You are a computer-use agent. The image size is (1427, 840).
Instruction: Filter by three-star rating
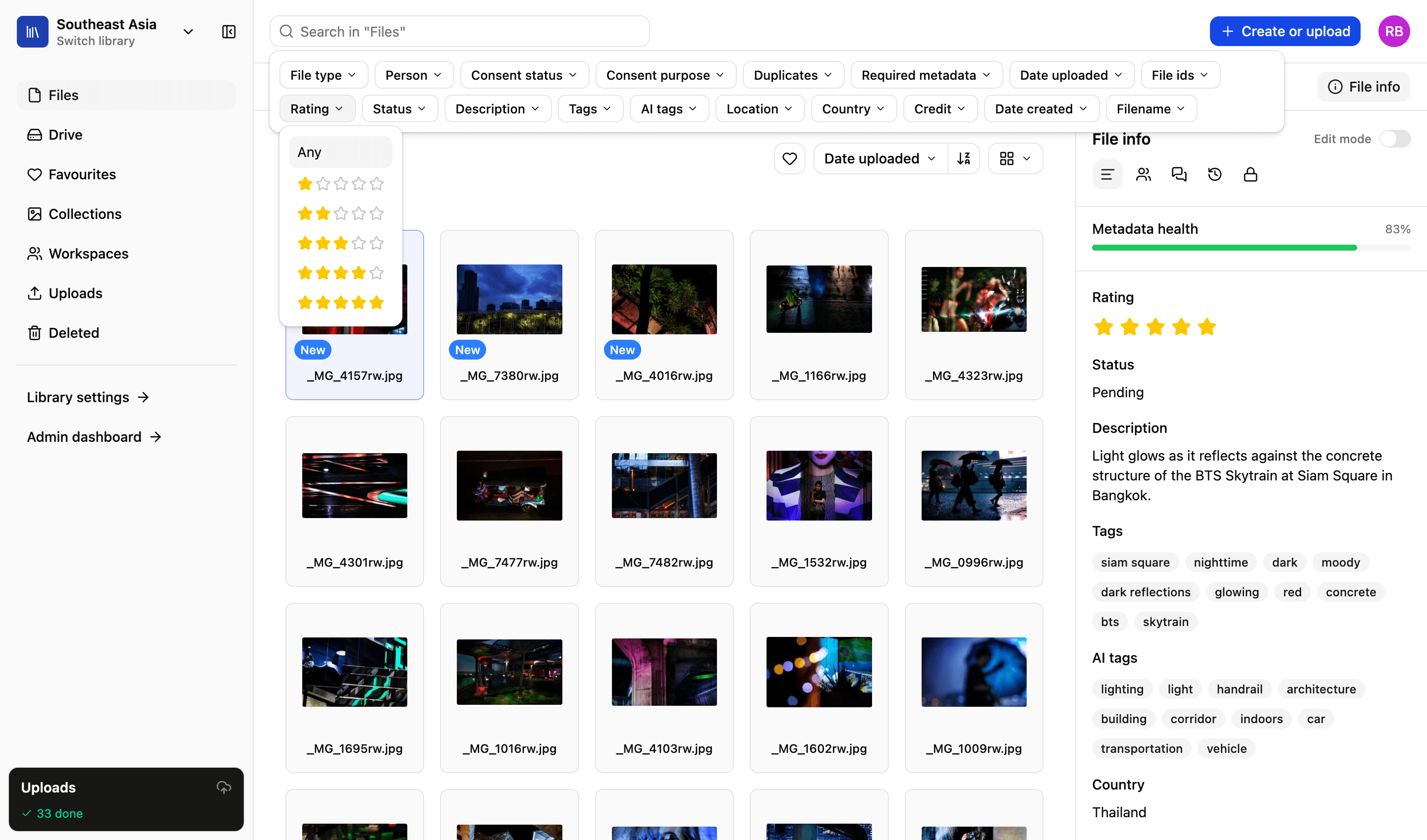[340, 243]
